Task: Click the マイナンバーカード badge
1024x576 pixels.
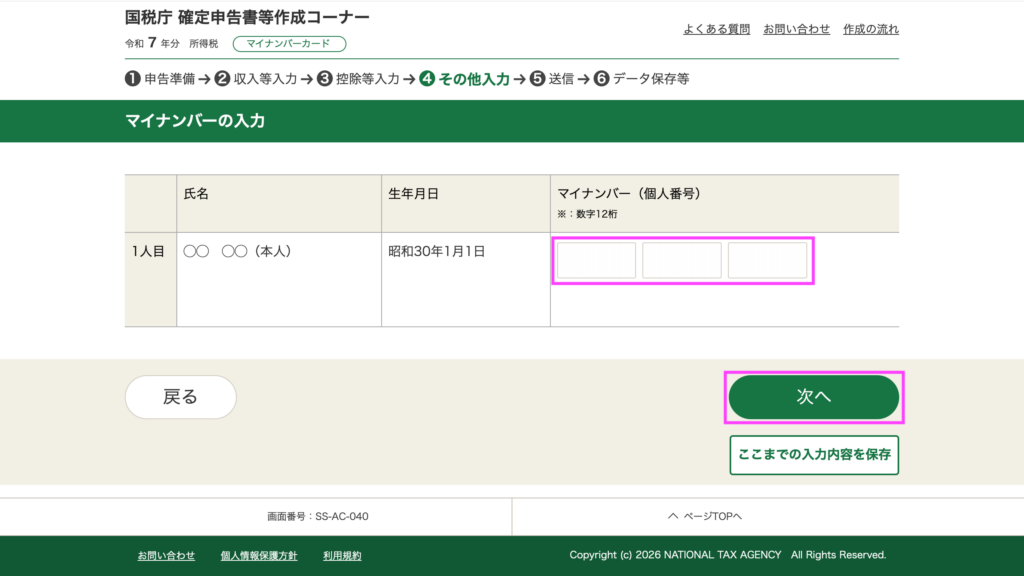Action: pyautogui.click(x=288, y=44)
